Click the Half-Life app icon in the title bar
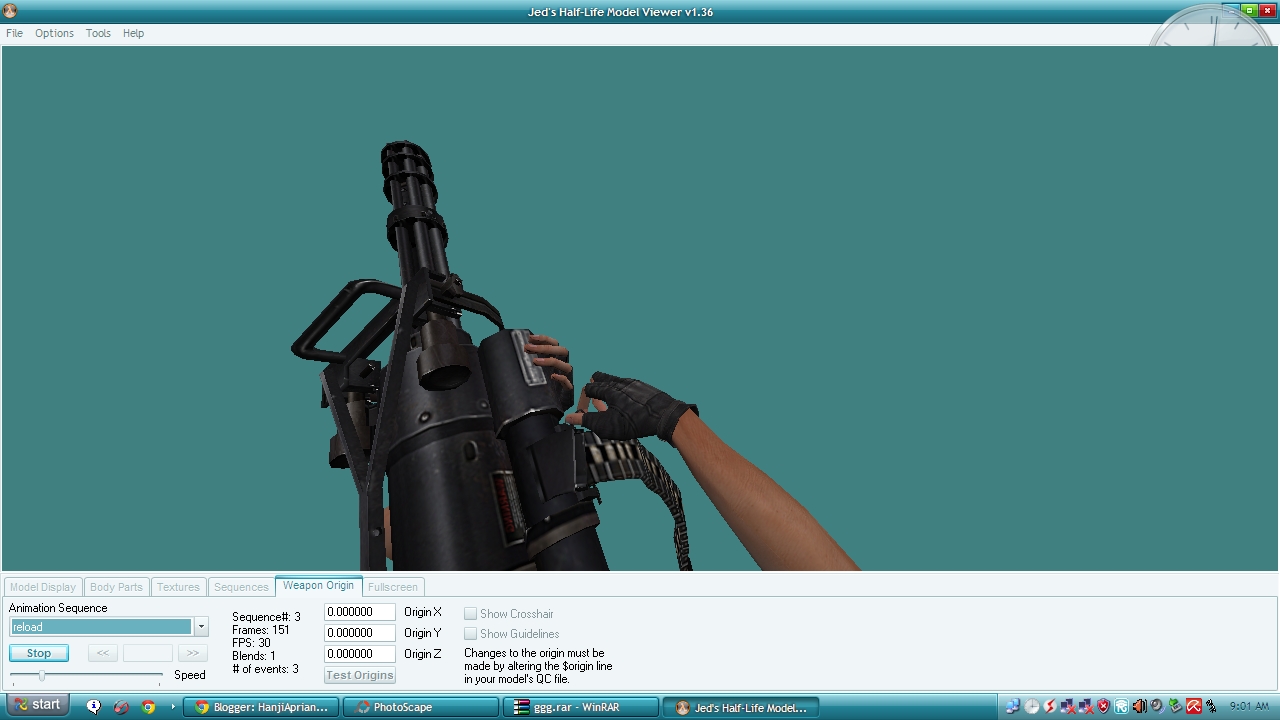This screenshot has width=1280, height=720. (x=11, y=11)
